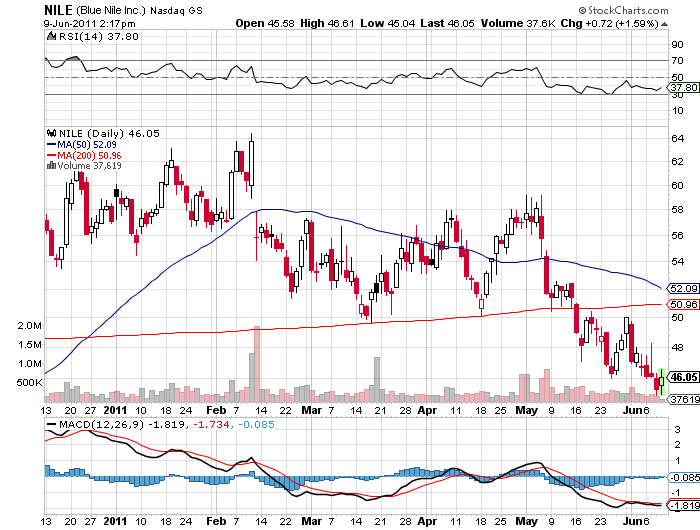The width and height of the screenshot is (700, 530).
Task: Click the MA(50) blue legend line
Action: (x=51, y=145)
